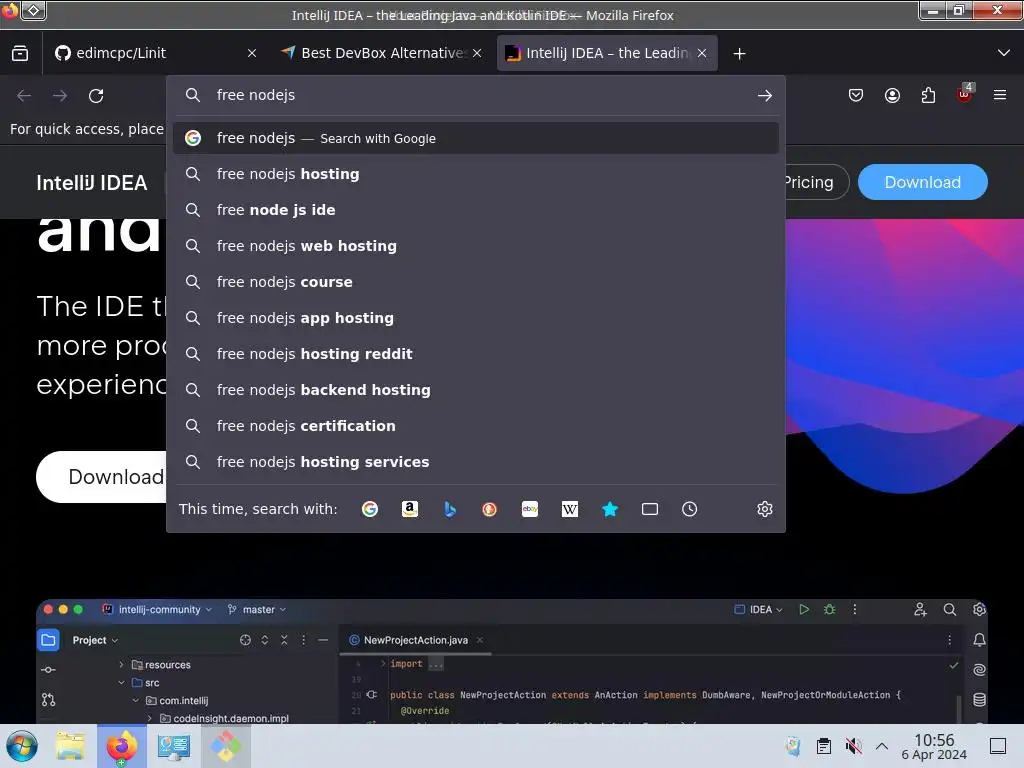
Task: Open the Extensions puzzle icon
Action: (928, 95)
